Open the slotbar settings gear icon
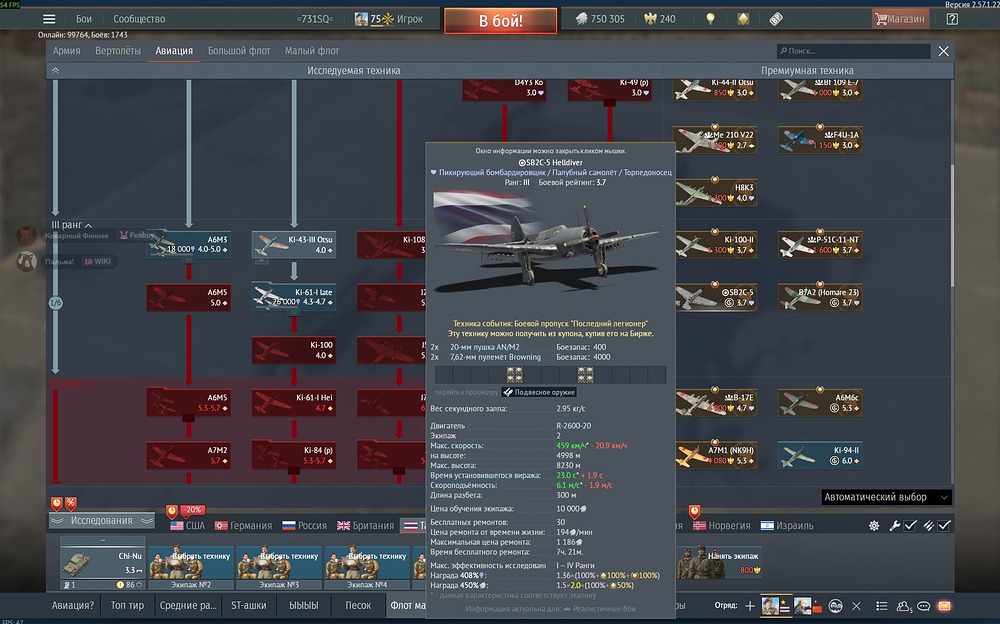 point(874,526)
